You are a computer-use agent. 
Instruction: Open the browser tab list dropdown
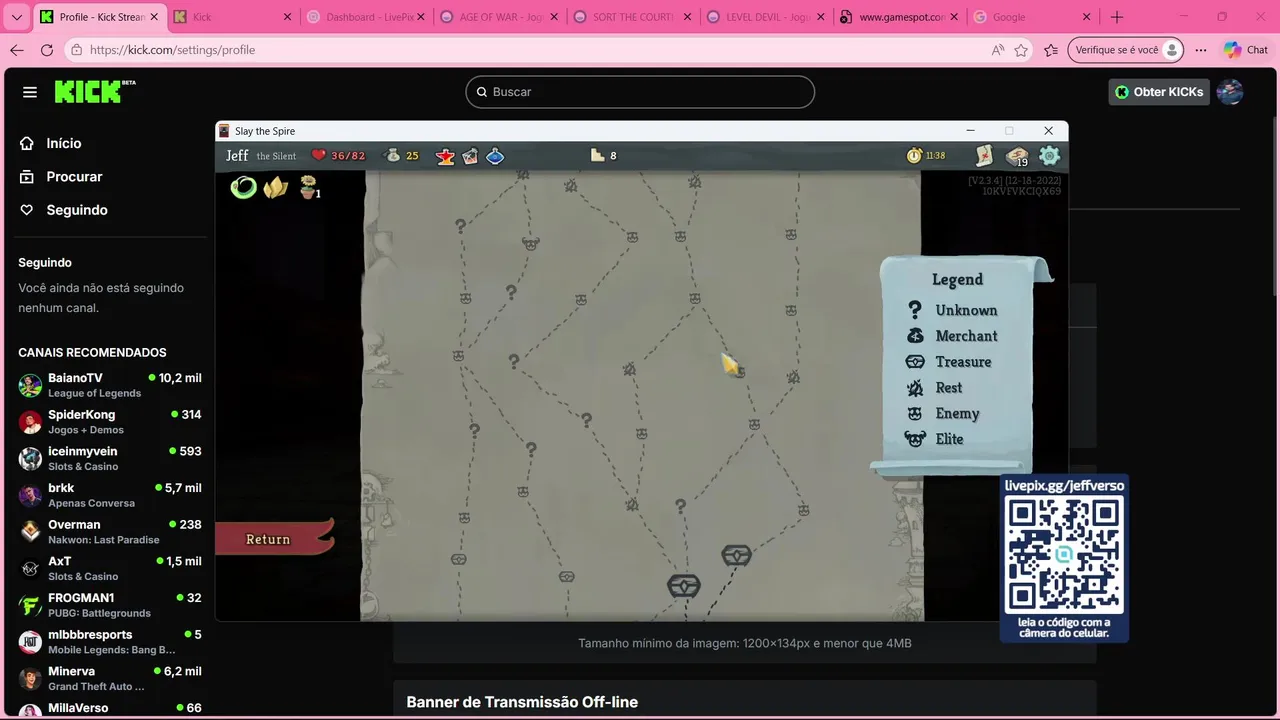tap(17, 17)
